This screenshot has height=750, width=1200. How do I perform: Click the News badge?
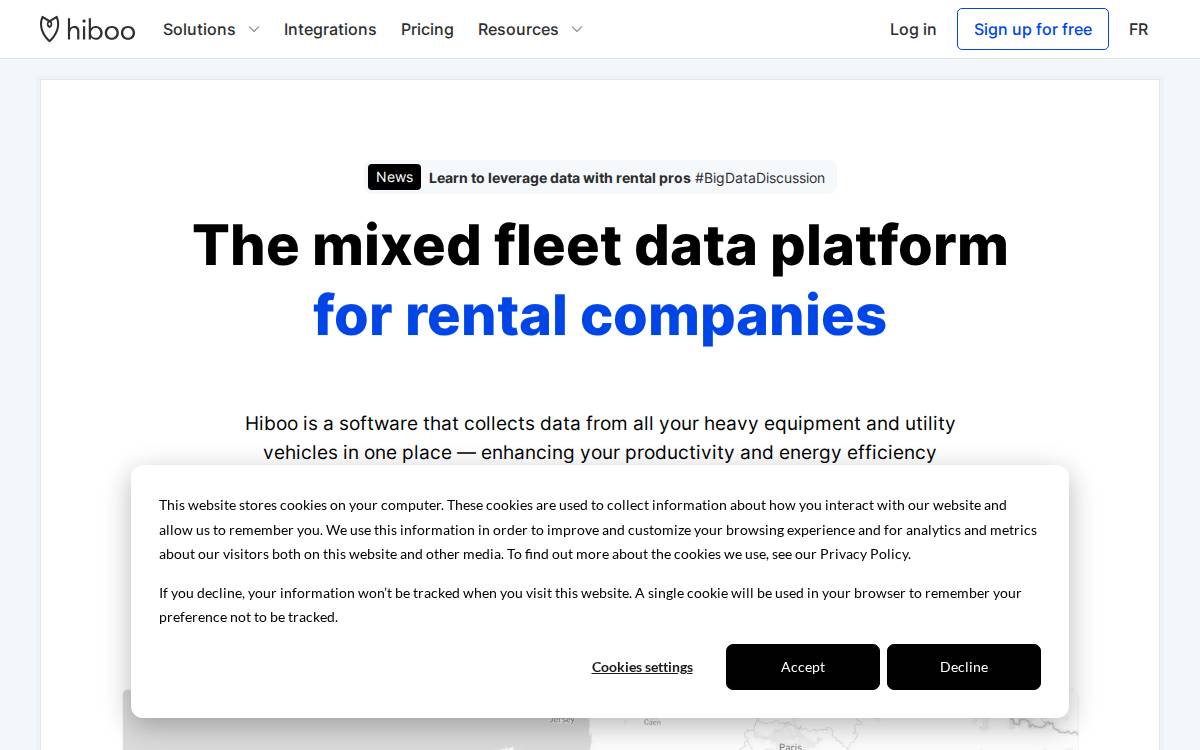coord(394,177)
